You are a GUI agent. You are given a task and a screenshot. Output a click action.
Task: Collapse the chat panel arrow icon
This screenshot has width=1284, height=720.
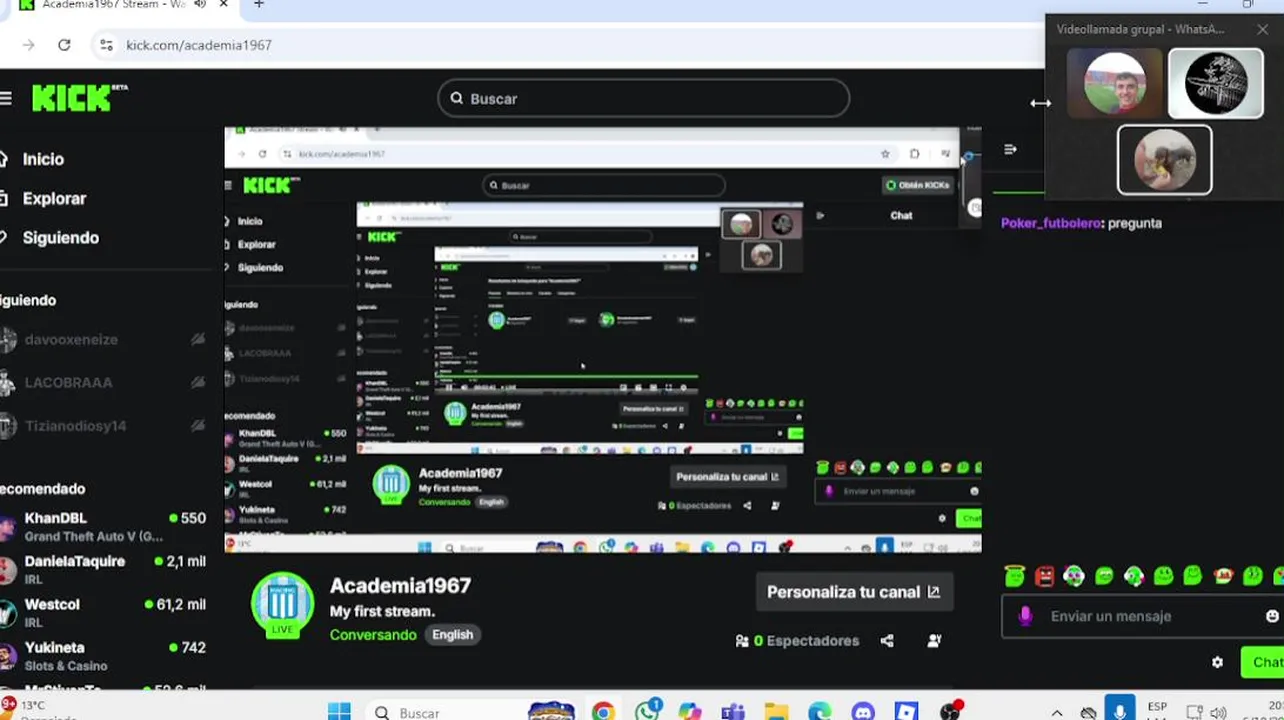(1010, 150)
